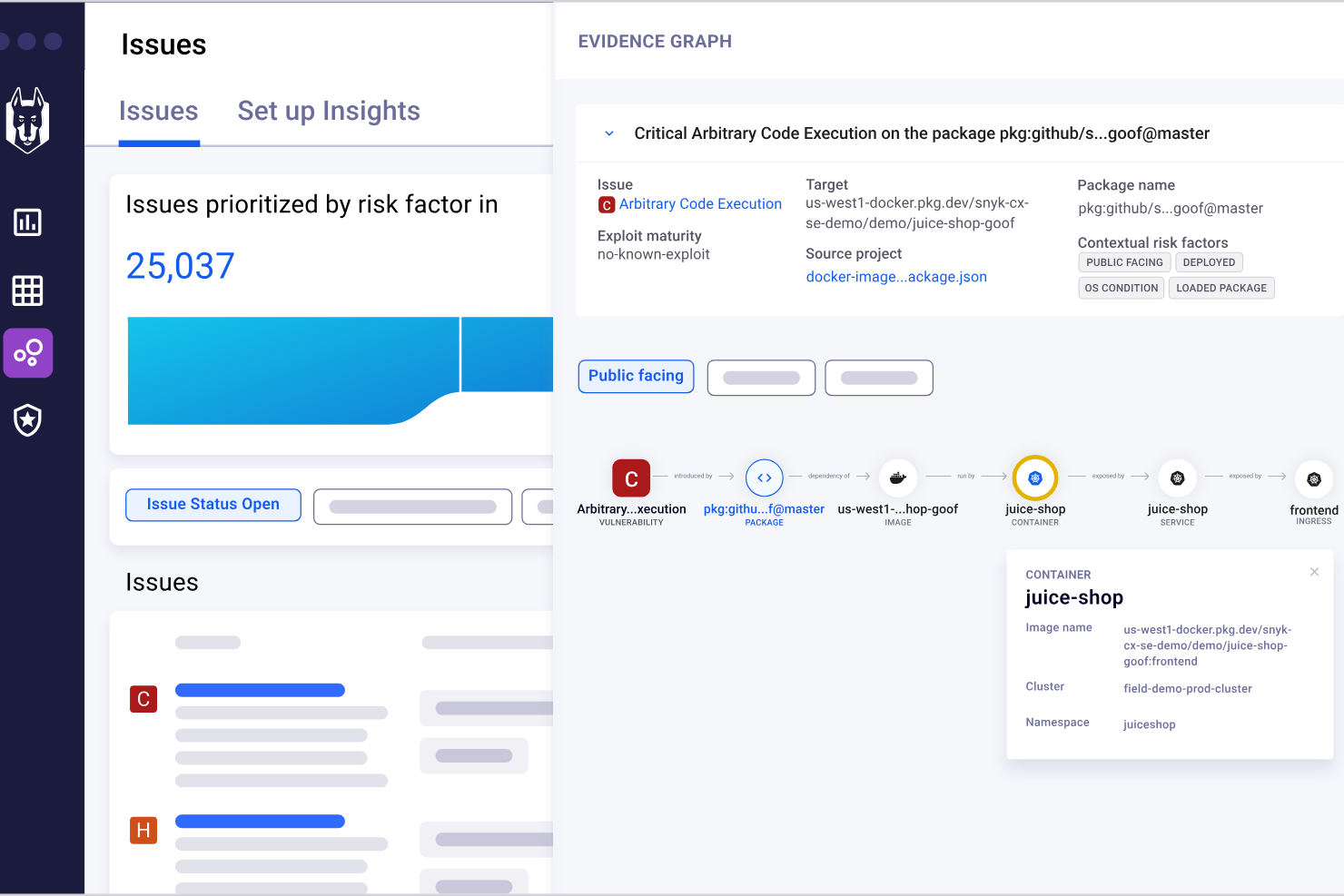Click the first critical issue title bar
The width and height of the screenshot is (1344, 896).
click(x=260, y=691)
